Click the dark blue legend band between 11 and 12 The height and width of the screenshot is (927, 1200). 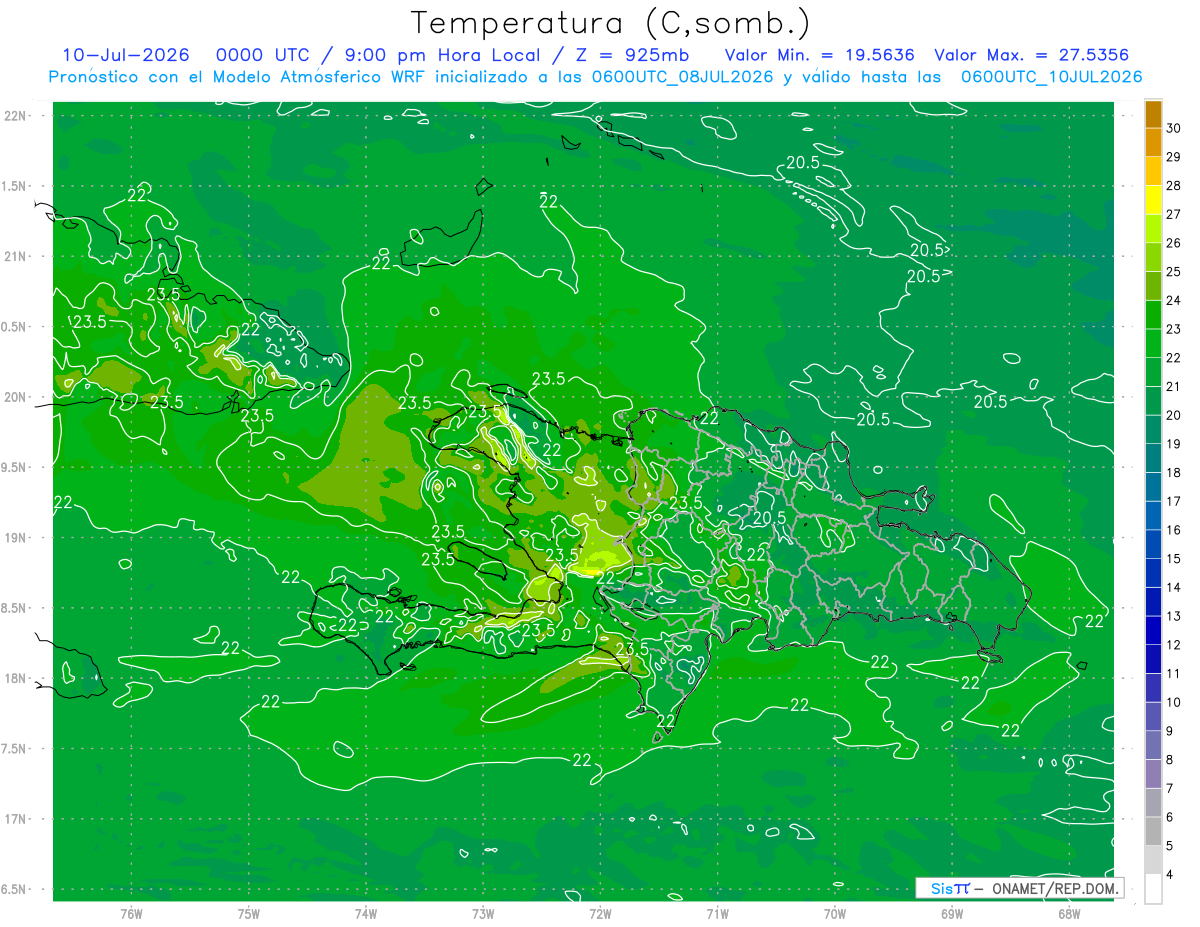click(x=1153, y=659)
